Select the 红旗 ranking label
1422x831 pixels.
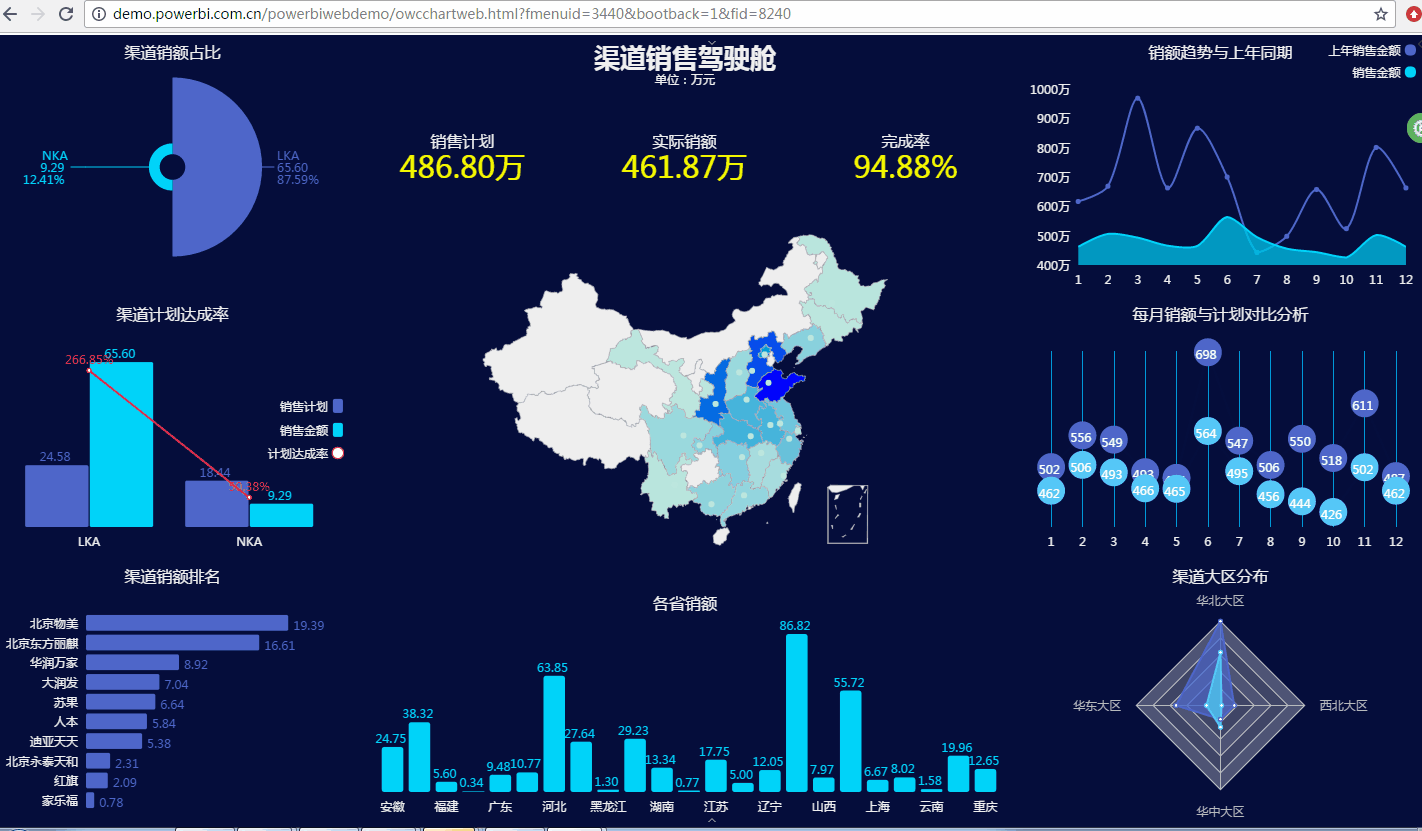point(66,781)
